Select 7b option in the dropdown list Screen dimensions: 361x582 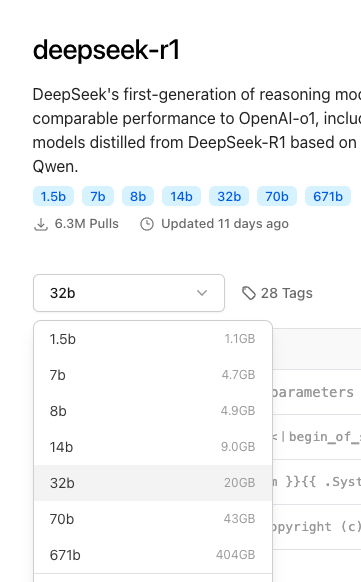[x=153, y=375]
